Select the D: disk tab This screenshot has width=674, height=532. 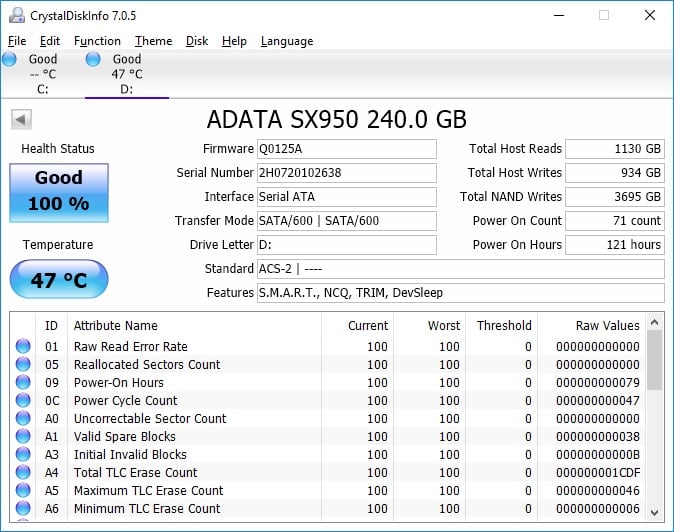pos(127,74)
